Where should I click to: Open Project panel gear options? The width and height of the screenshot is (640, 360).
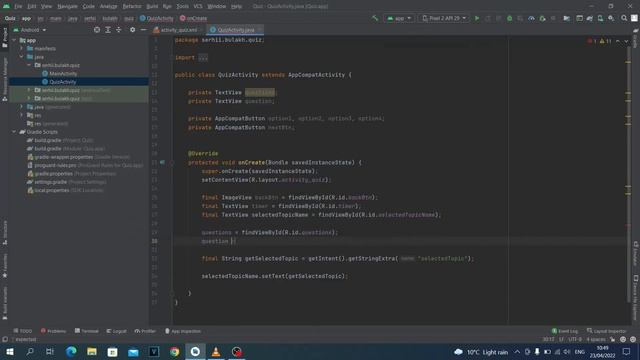(x=133, y=30)
